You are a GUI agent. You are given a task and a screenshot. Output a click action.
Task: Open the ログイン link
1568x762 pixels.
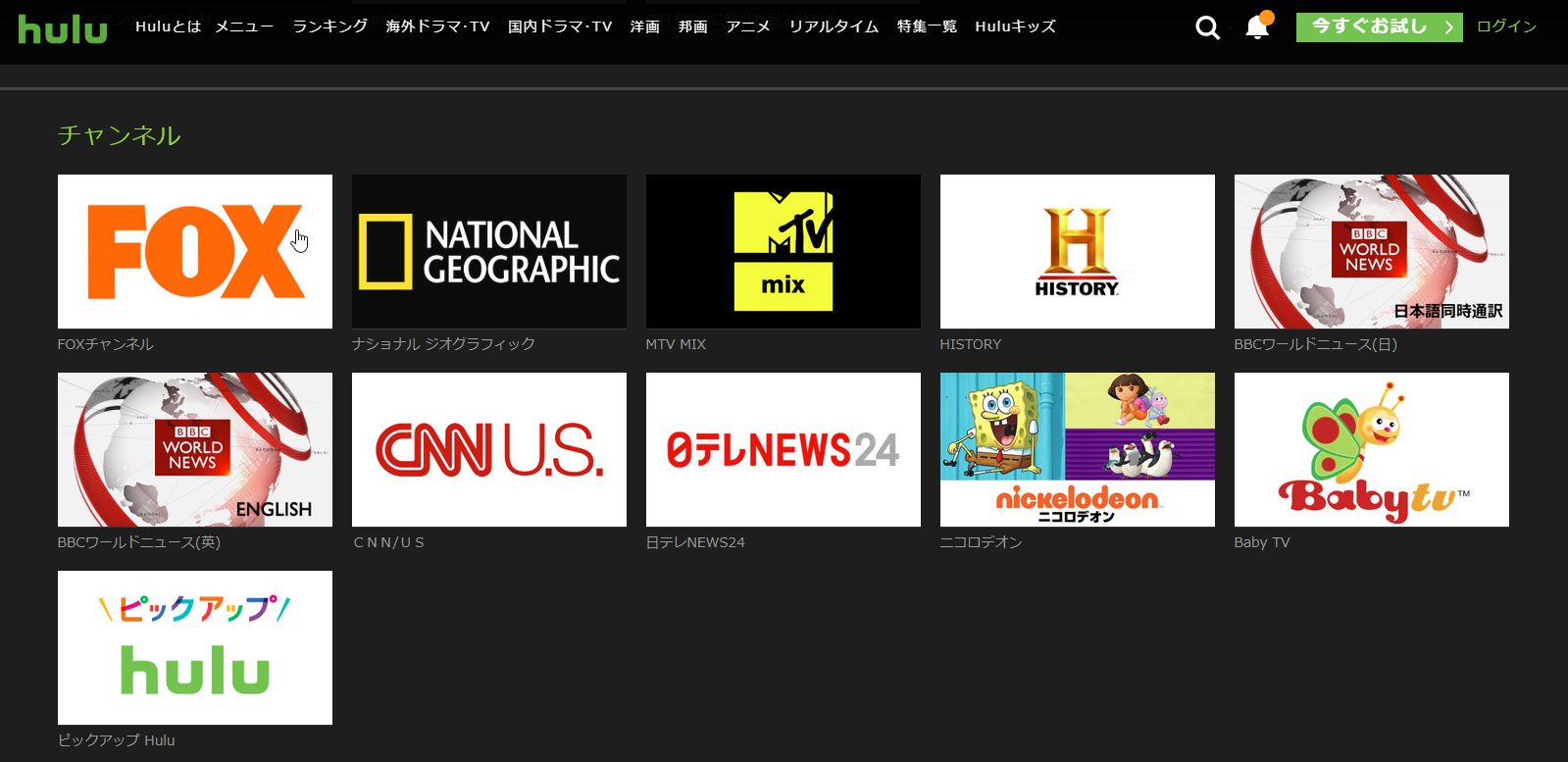(x=1506, y=26)
